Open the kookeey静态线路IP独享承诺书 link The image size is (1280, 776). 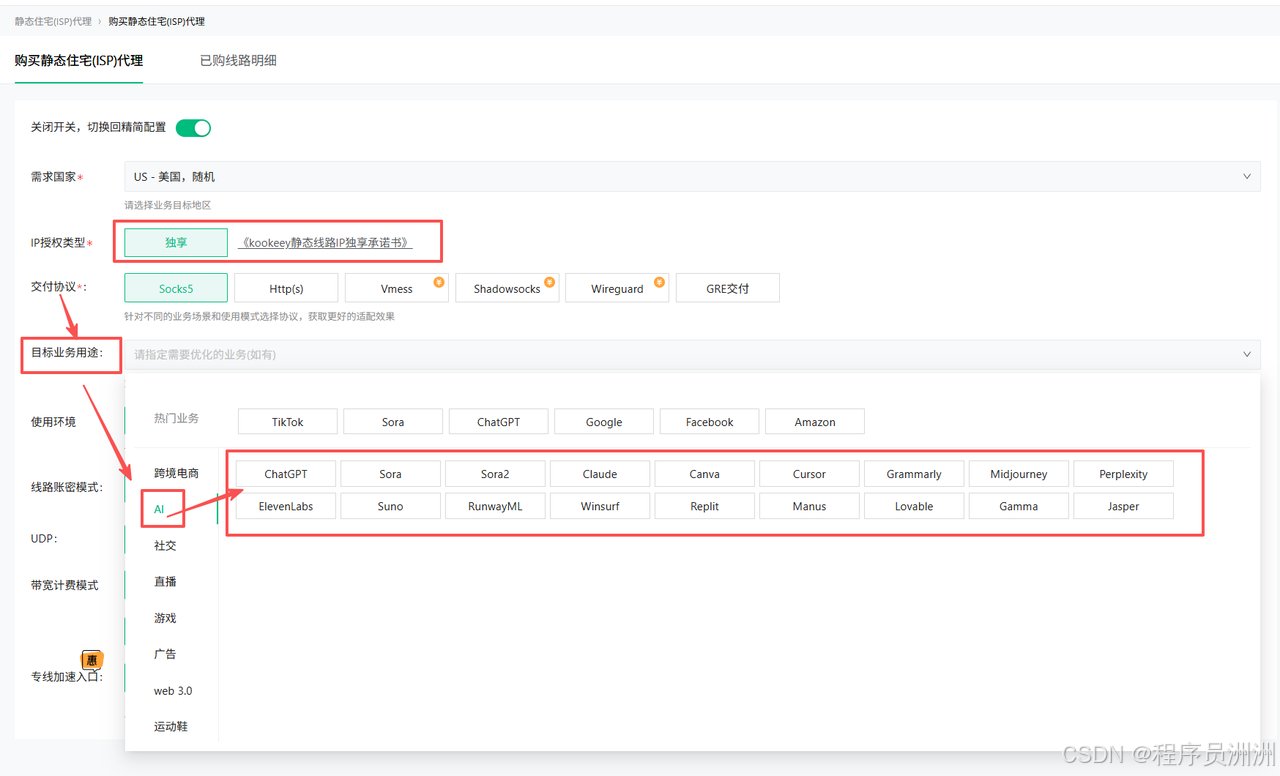(x=325, y=243)
